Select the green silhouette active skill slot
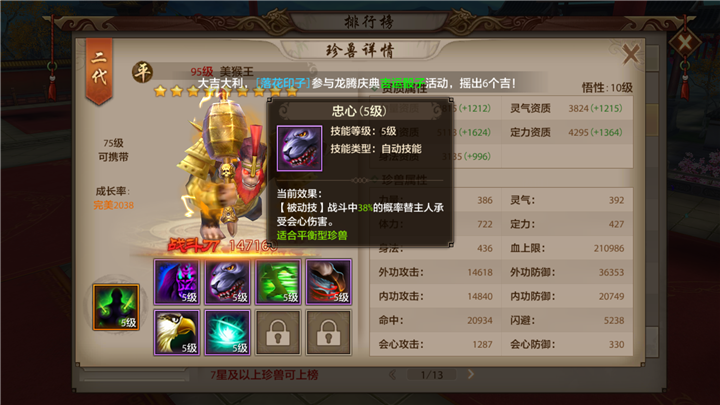Image resolution: width=720 pixels, height=405 pixels. tap(116, 307)
